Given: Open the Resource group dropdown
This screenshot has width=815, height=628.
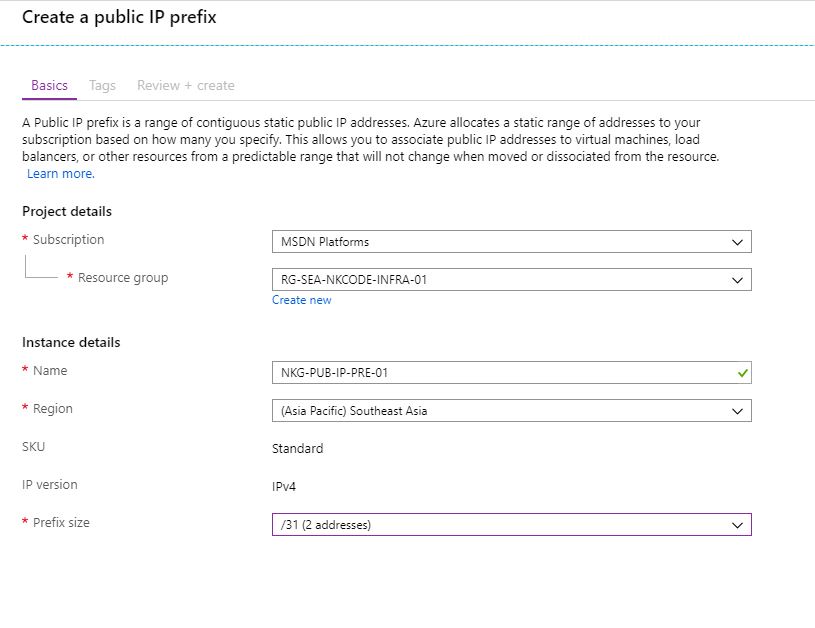Looking at the screenshot, I should pyautogui.click(x=510, y=279).
